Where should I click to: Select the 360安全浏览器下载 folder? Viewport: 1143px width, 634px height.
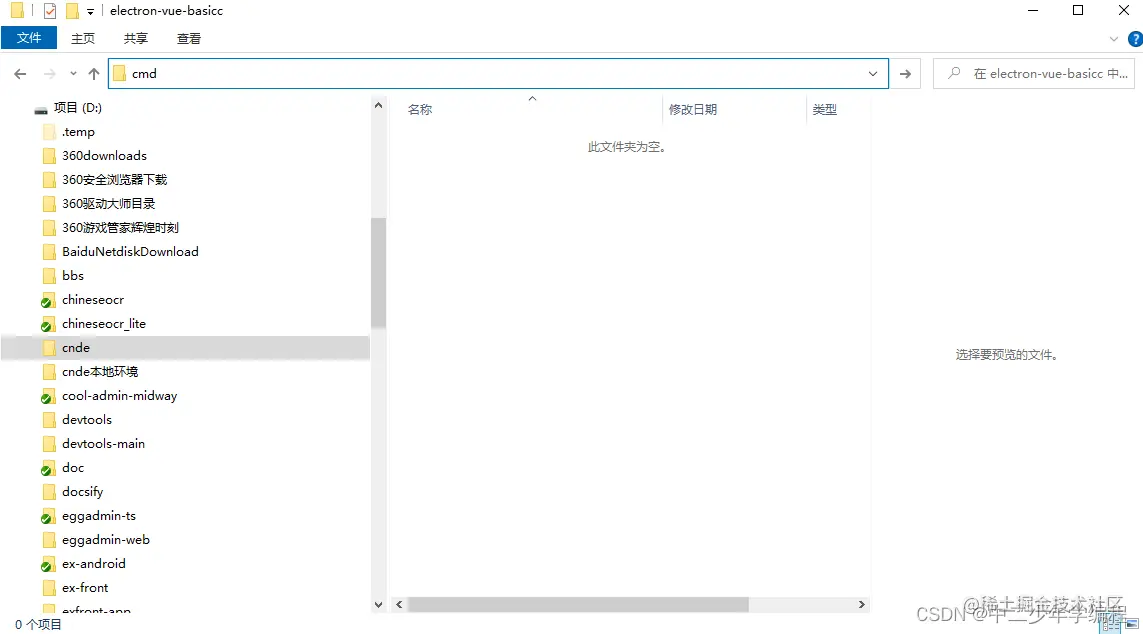114,180
